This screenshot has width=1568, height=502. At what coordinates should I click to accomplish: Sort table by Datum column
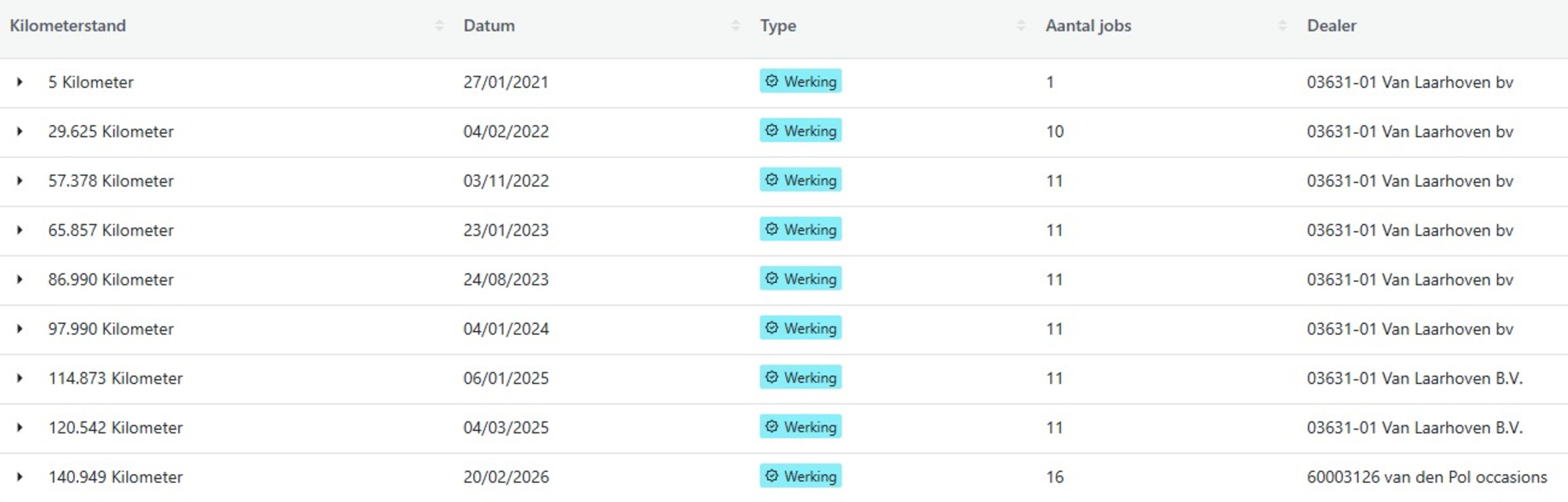[735, 26]
